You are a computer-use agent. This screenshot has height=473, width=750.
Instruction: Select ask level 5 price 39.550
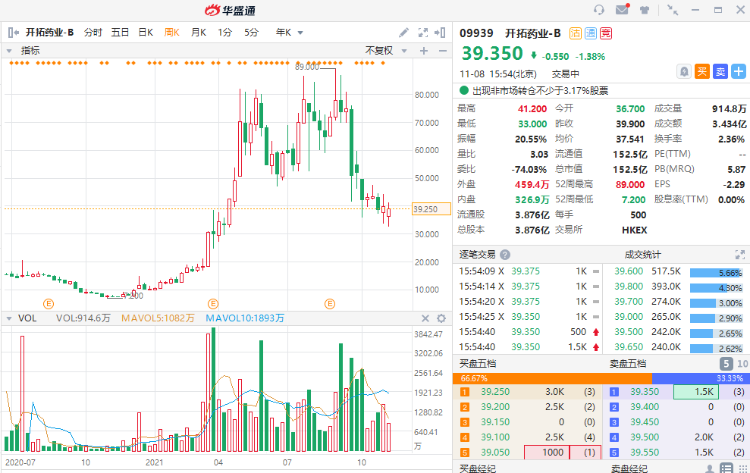(x=644, y=452)
